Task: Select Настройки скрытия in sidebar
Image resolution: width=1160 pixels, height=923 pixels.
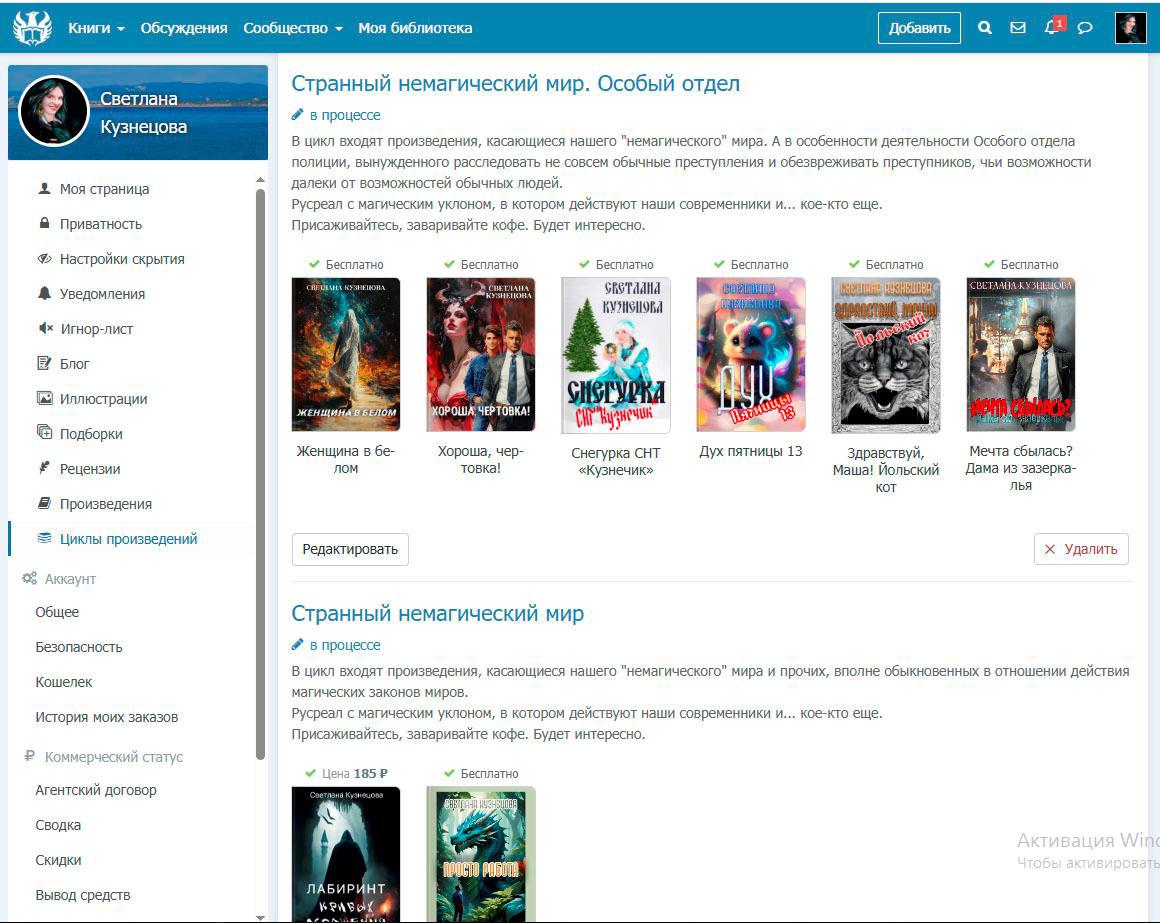Action: tap(122, 259)
